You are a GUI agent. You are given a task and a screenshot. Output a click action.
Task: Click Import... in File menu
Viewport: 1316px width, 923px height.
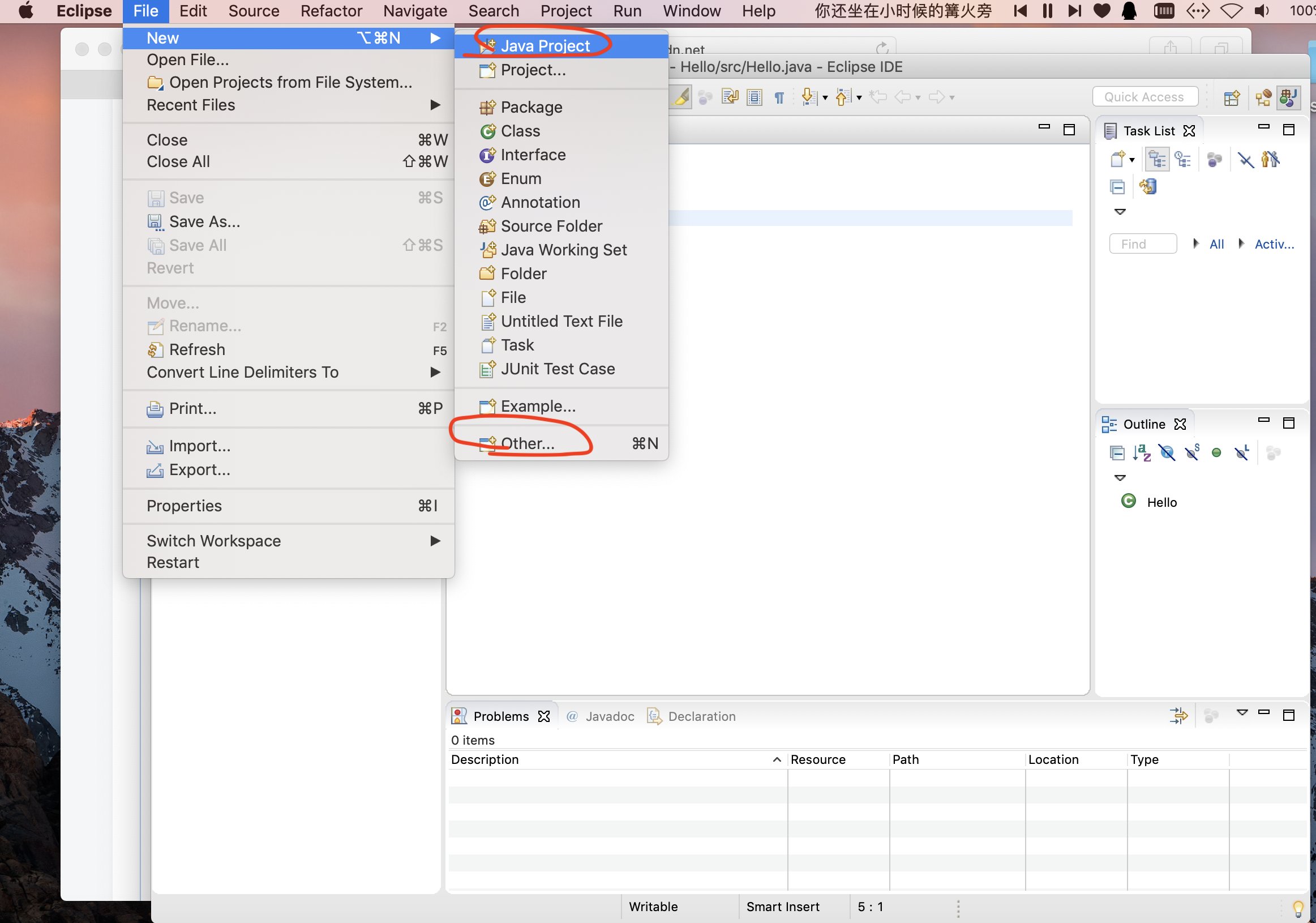pyautogui.click(x=288, y=446)
